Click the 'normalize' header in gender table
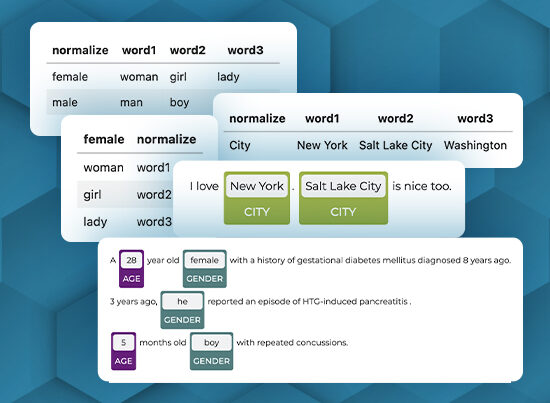Image resolution: width=550 pixels, height=403 pixels. tap(80, 50)
